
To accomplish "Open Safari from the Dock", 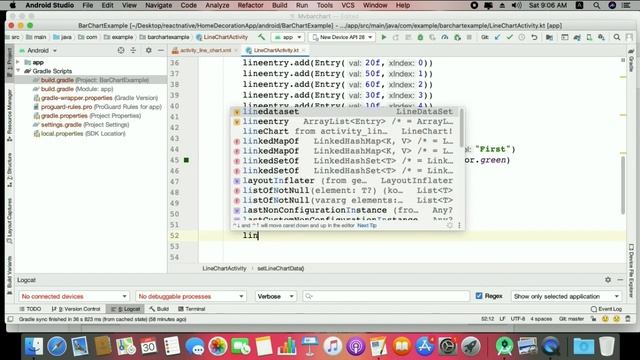I will (x=57, y=347).
